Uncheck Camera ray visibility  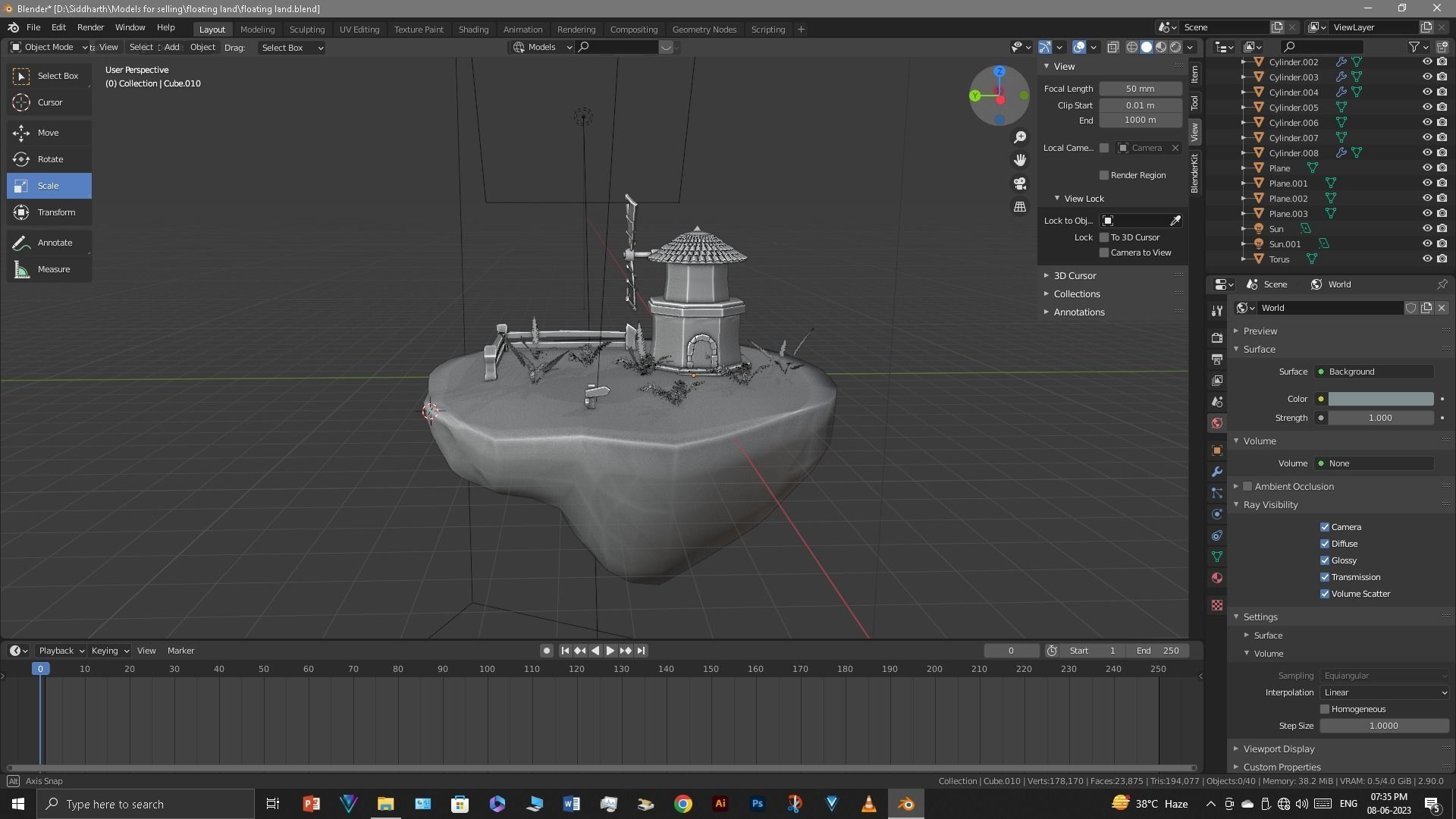[1325, 527]
